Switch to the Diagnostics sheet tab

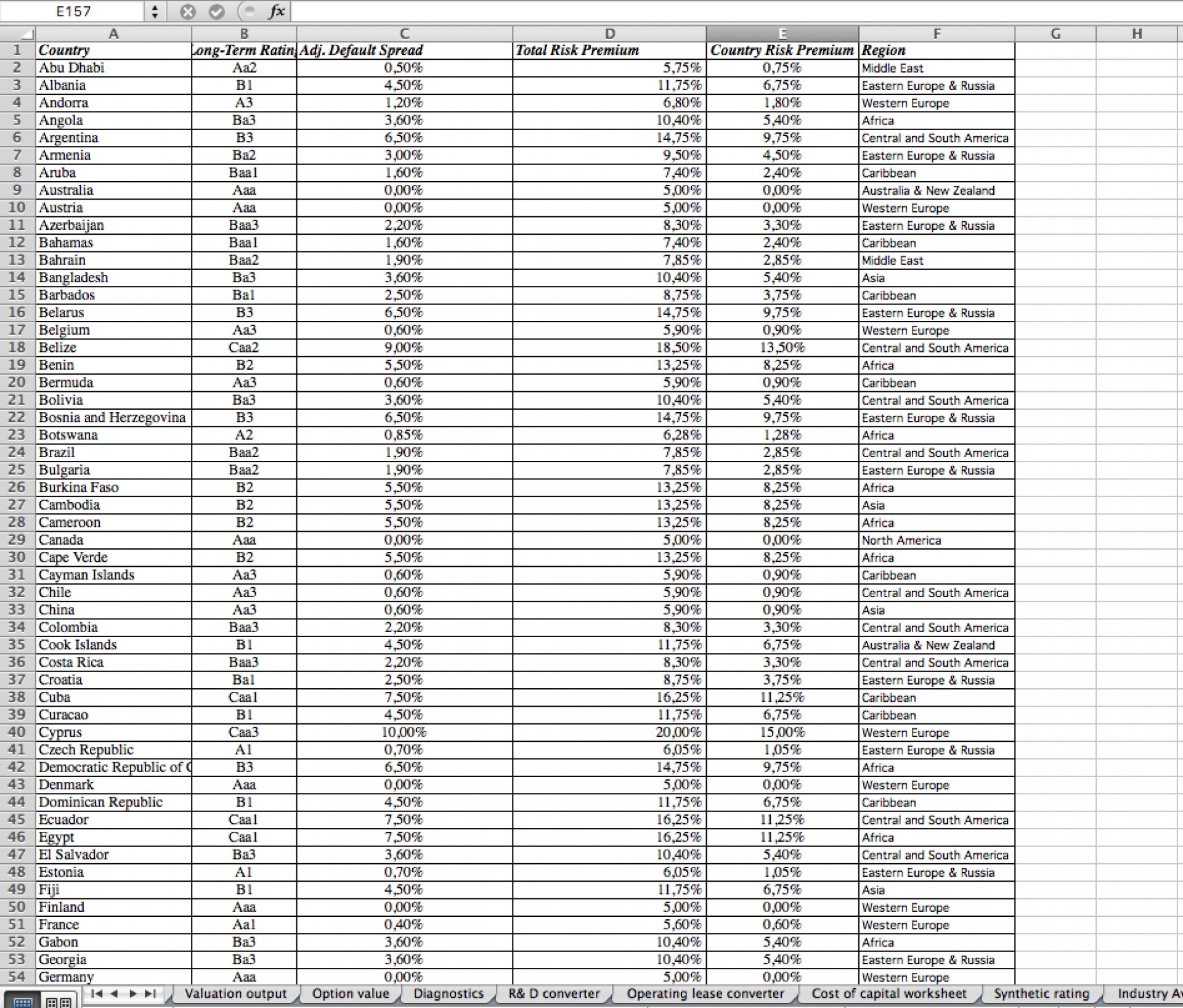click(x=449, y=994)
